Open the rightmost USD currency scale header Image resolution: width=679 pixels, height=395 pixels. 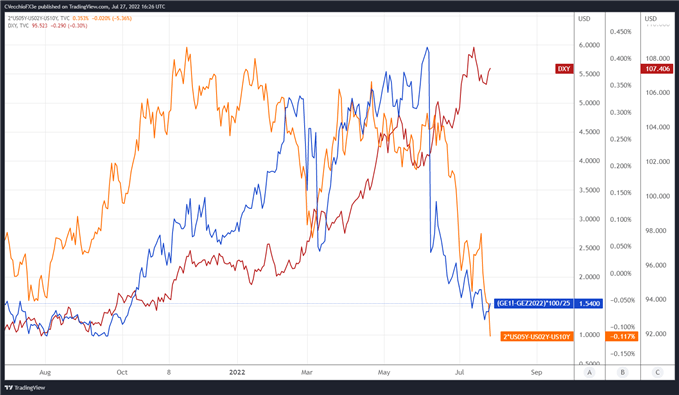pos(651,19)
